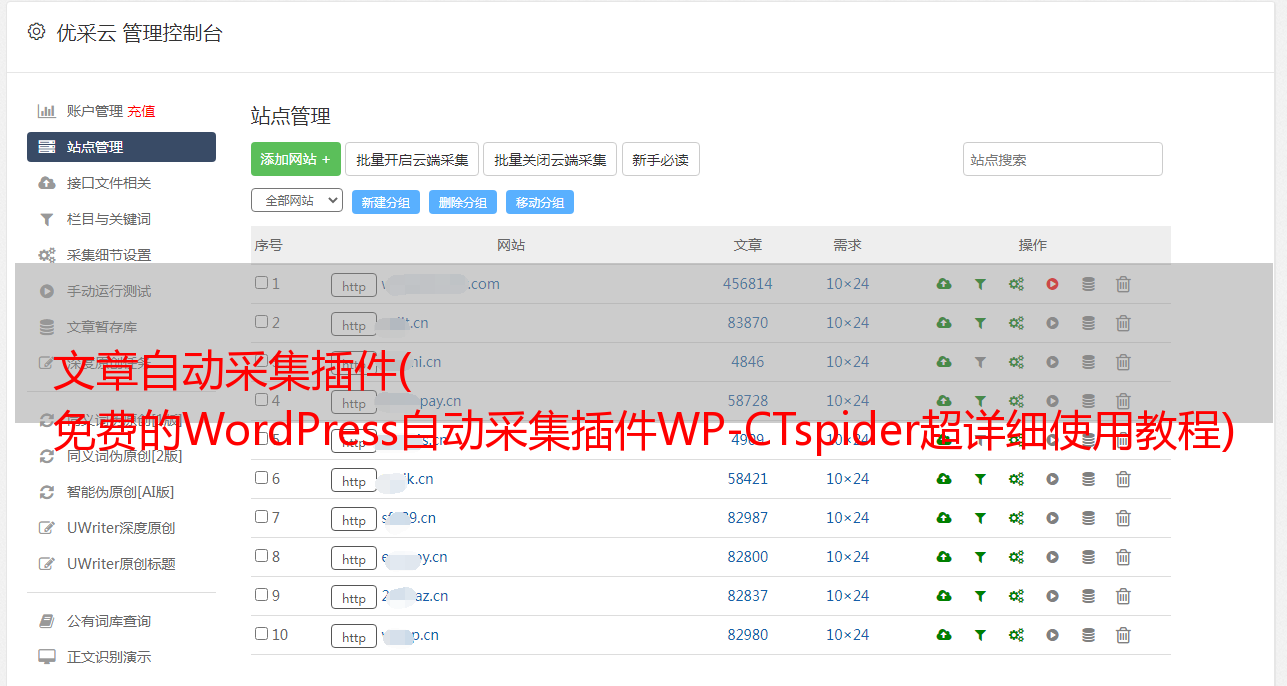This screenshot has height=686, width=1287.
Task: Tick the checkbox for site row 7
Action: pyautogui.click(x=261, y=517)
